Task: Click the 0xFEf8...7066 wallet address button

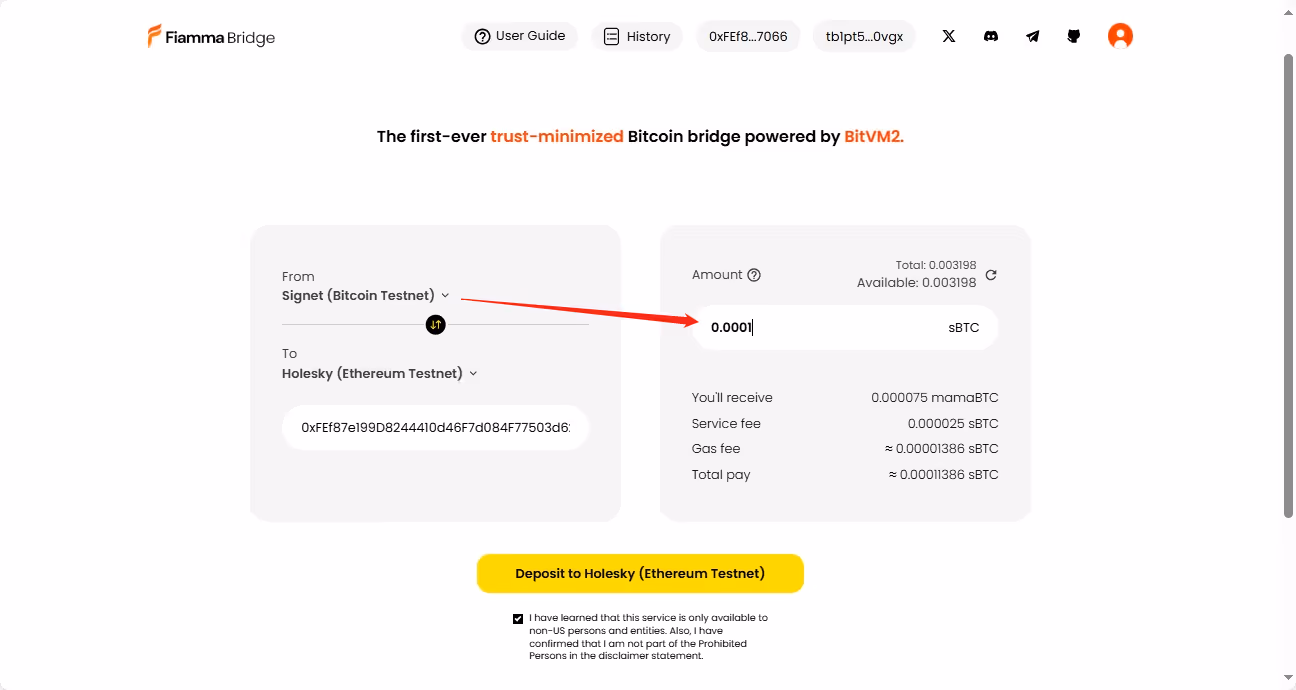Action: (748, 36)
